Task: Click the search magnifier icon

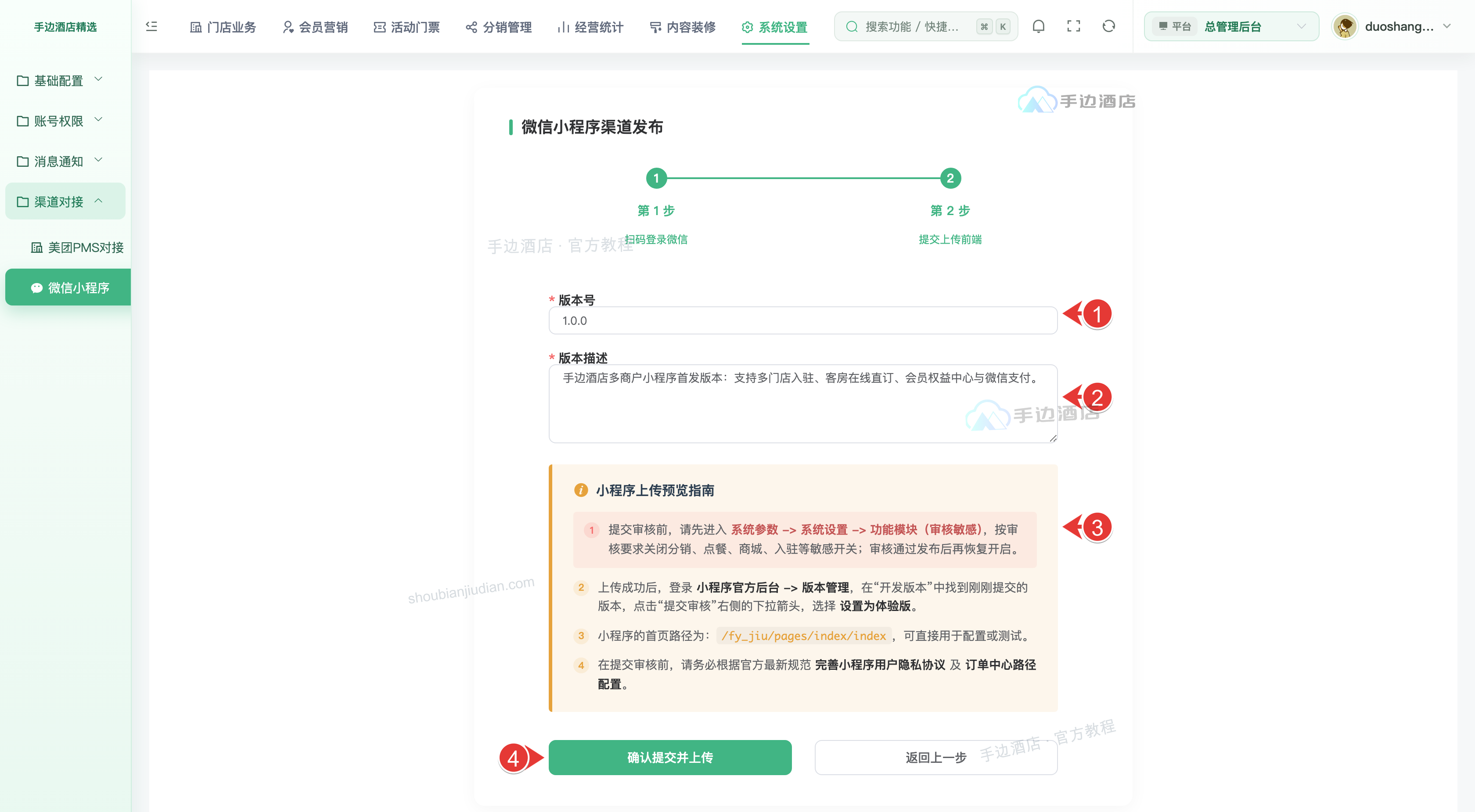Action: (x=852, y=26)
